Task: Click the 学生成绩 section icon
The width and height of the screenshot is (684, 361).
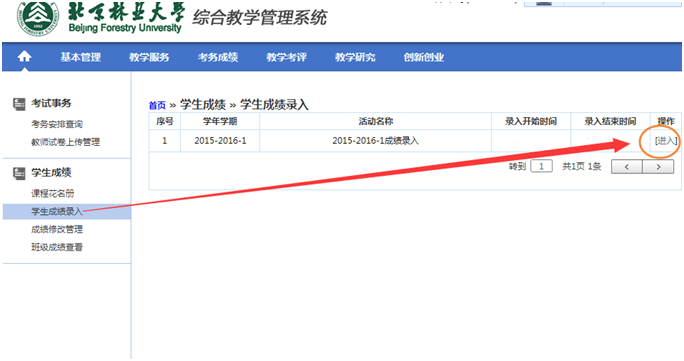Action: [x=19, y=173]
